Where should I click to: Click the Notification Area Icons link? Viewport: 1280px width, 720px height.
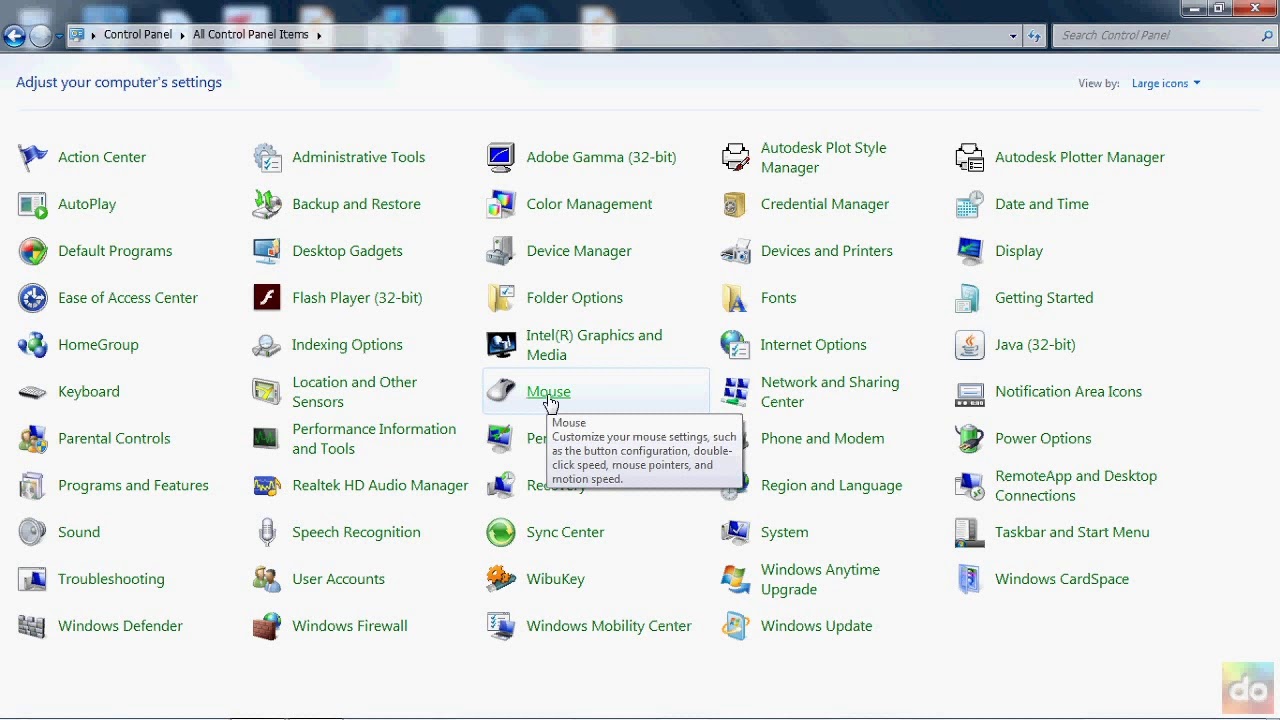[x=1068, y=392]
